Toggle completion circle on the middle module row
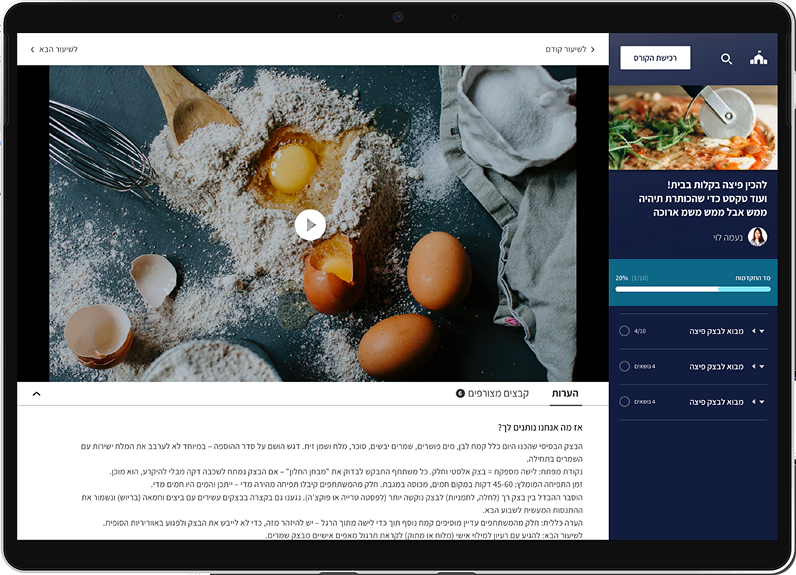Screen dimensions: 796x575 624,366
